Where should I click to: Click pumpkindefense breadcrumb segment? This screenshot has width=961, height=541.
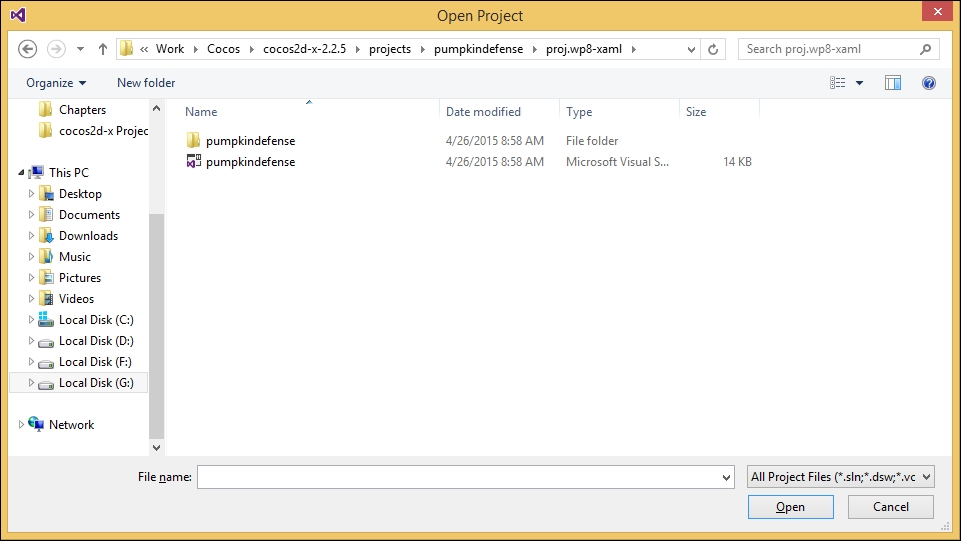[x=479, y=49]
